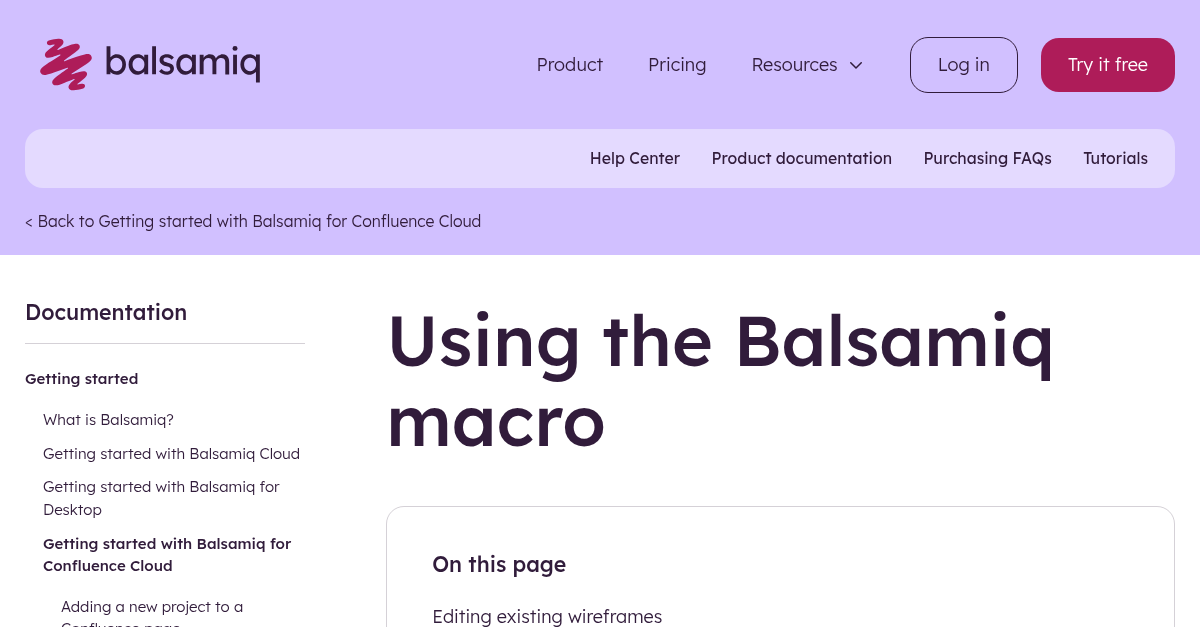
Task: Select the Product documentation tab
Action: point(801,158)
